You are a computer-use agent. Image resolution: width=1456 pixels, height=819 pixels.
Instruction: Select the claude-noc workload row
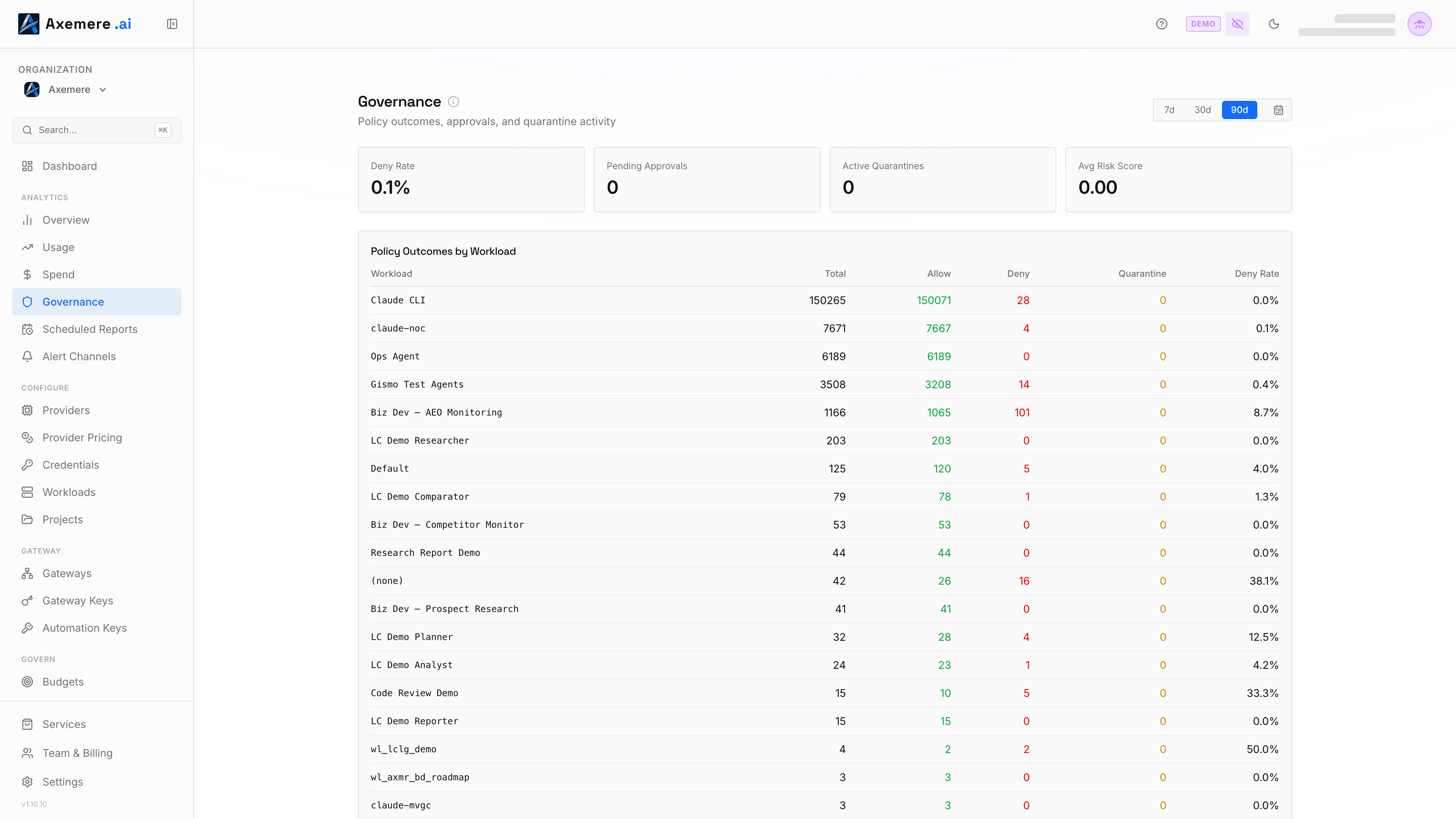pos(825,328)
